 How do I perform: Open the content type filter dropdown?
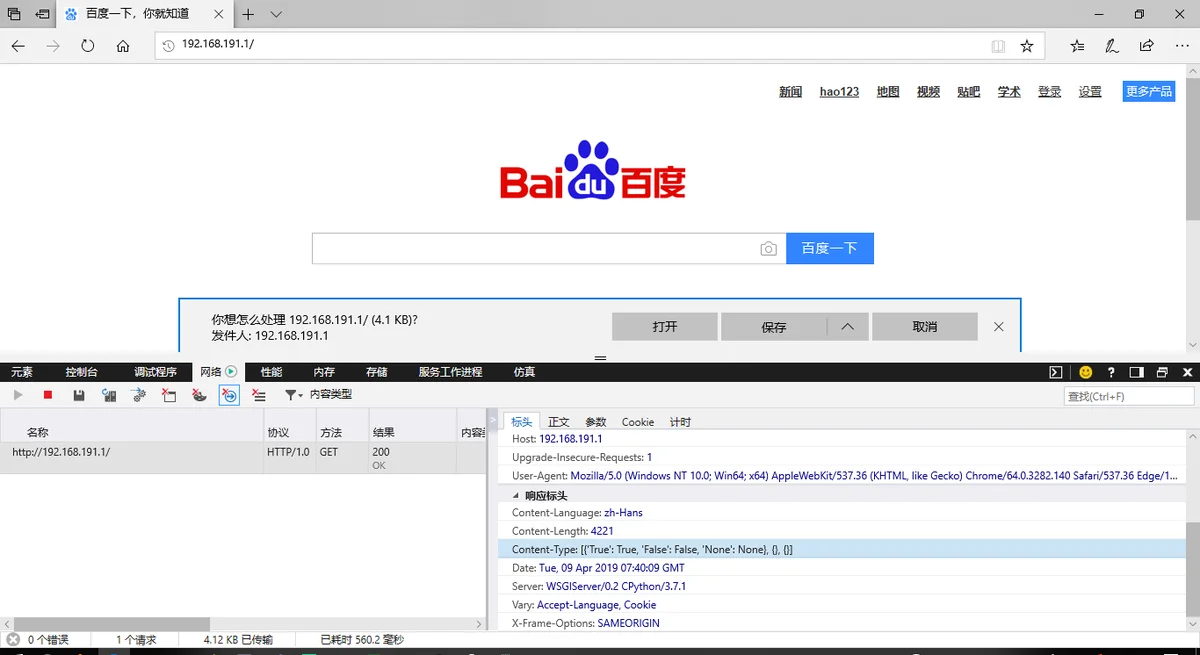click(318, 395)
